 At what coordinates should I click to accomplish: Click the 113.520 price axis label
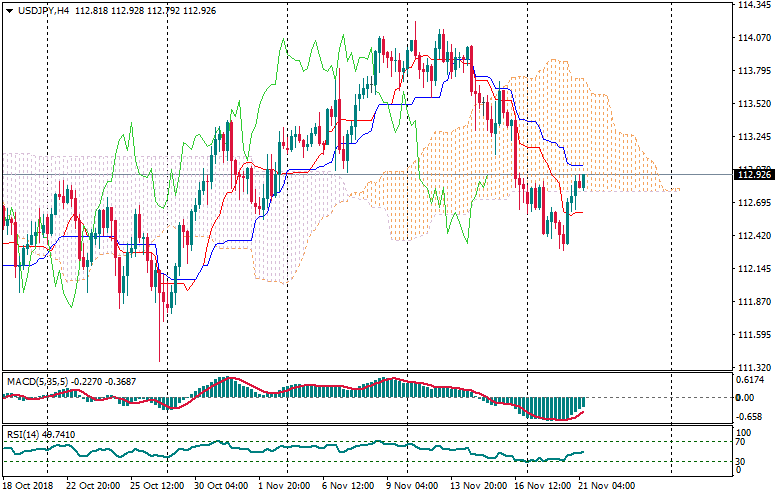pos(752,104)
